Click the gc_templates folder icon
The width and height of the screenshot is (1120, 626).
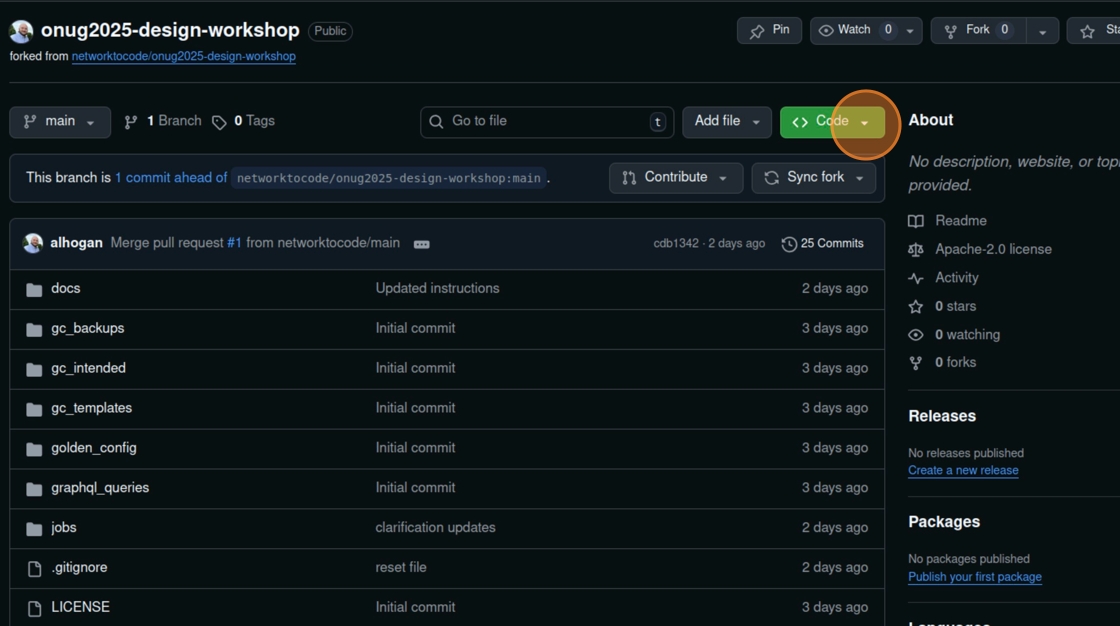pos(34,409)
